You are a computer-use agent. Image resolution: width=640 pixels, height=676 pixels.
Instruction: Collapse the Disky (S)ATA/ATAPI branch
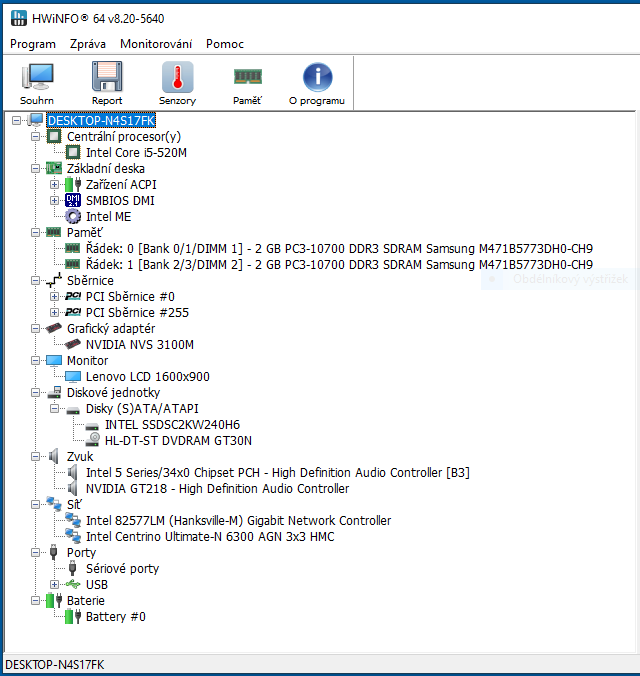[x=54, y=408]
